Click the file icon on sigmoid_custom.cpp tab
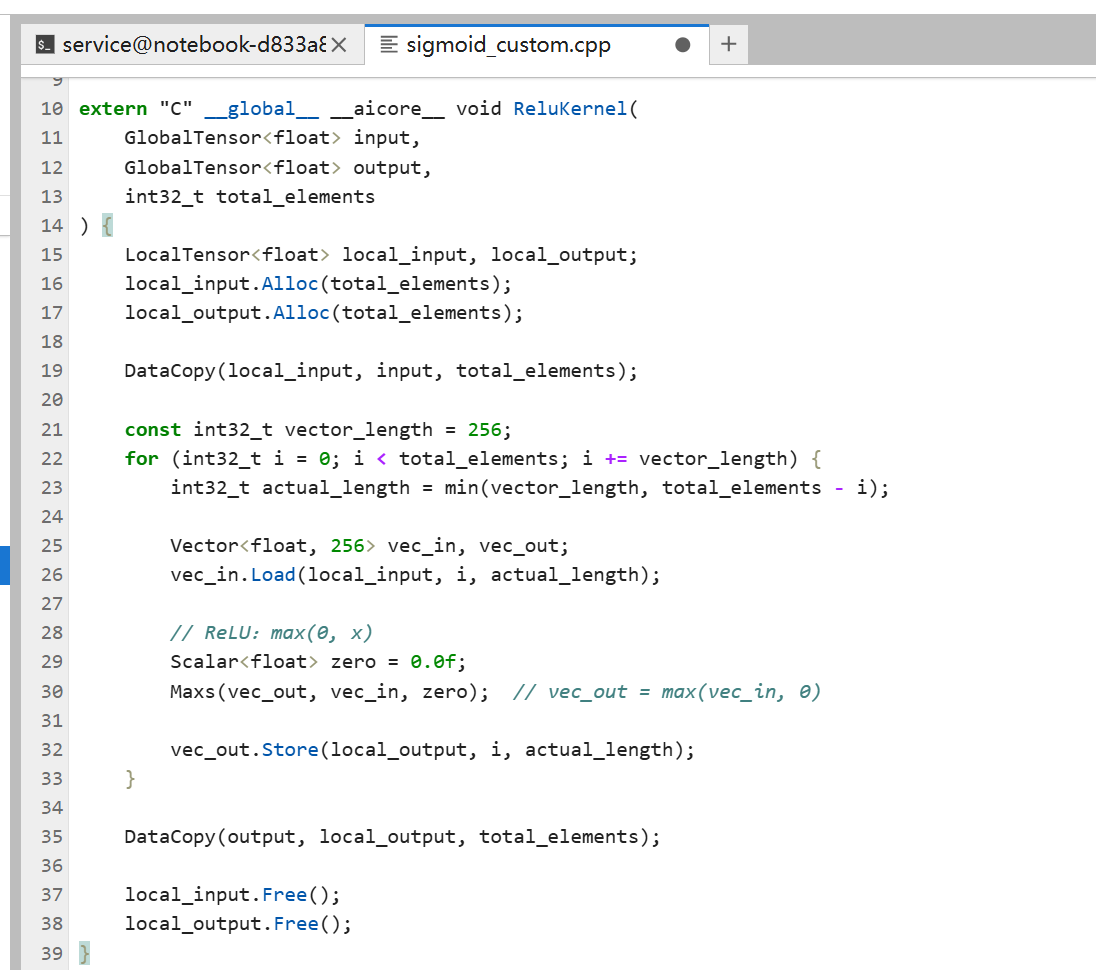The image size is (1096, 970). pyautogui.click(x=389, y=45)
